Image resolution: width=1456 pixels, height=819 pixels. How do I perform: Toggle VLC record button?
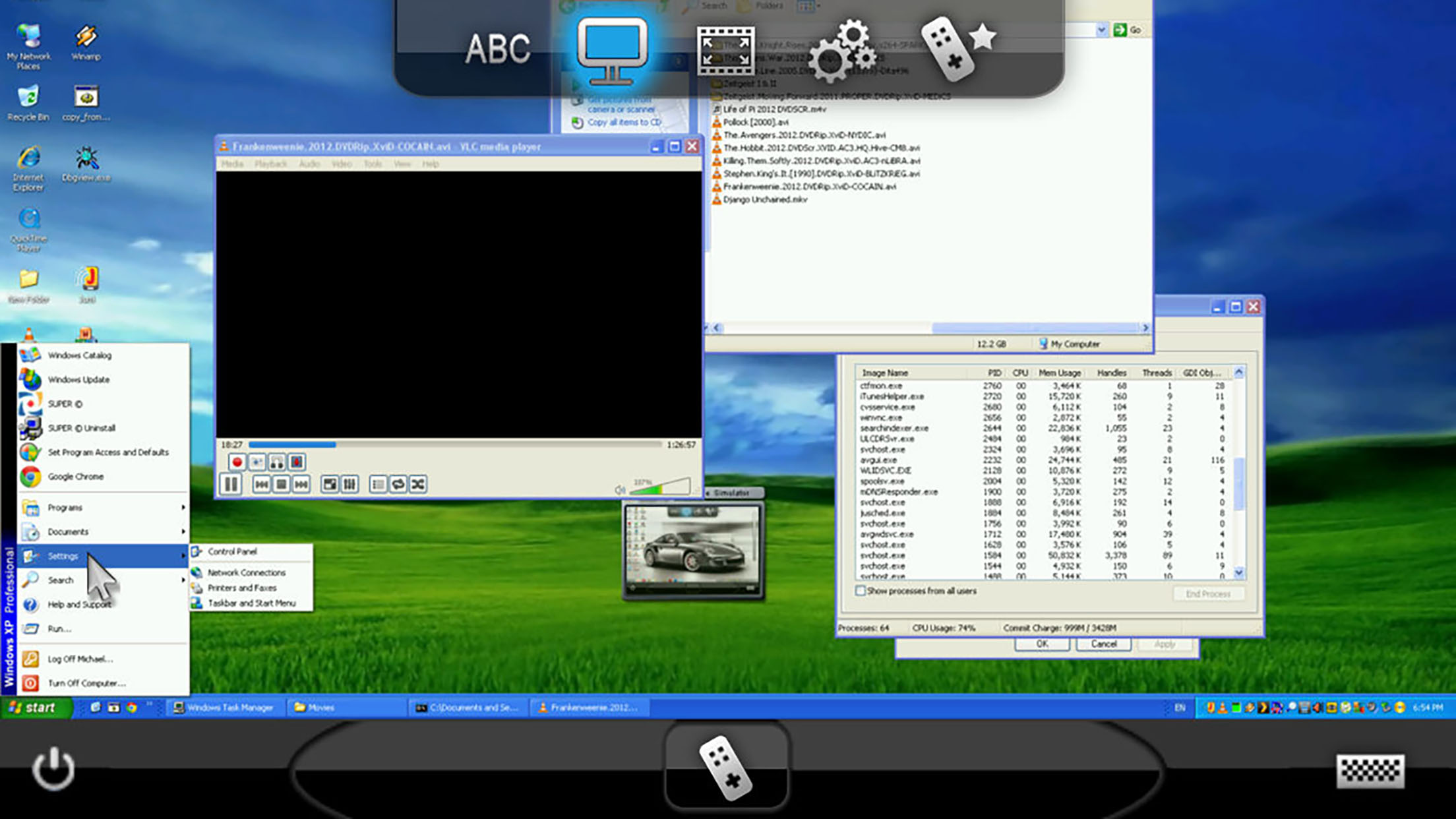pos(237,462)
